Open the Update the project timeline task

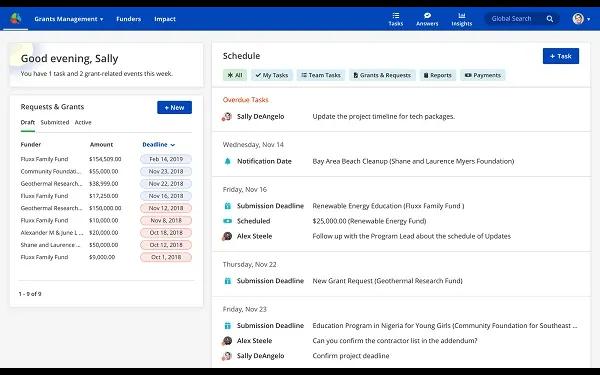pyautogui.click(x=384, y=116)
